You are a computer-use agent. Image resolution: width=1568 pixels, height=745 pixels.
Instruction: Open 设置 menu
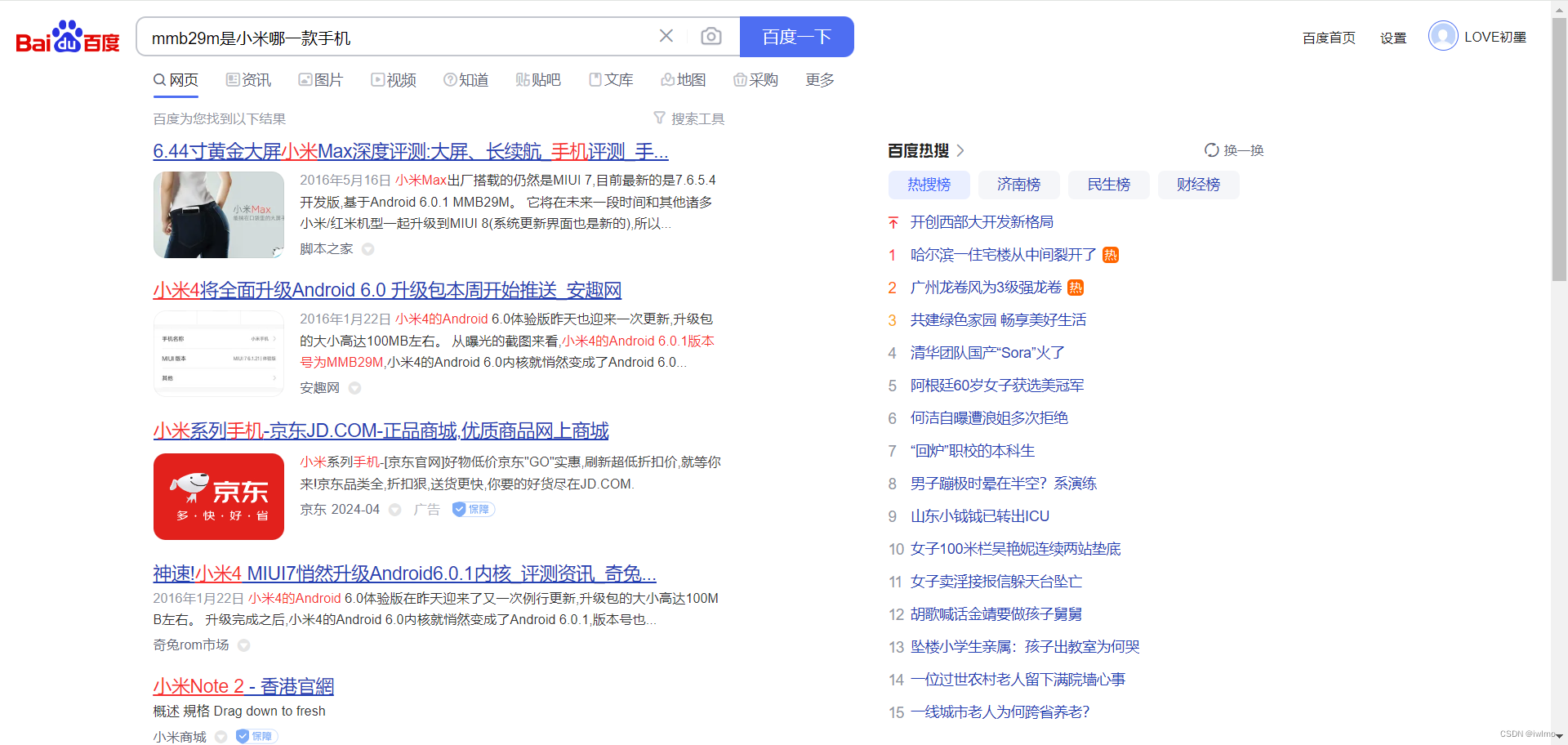pos(1393,38)
